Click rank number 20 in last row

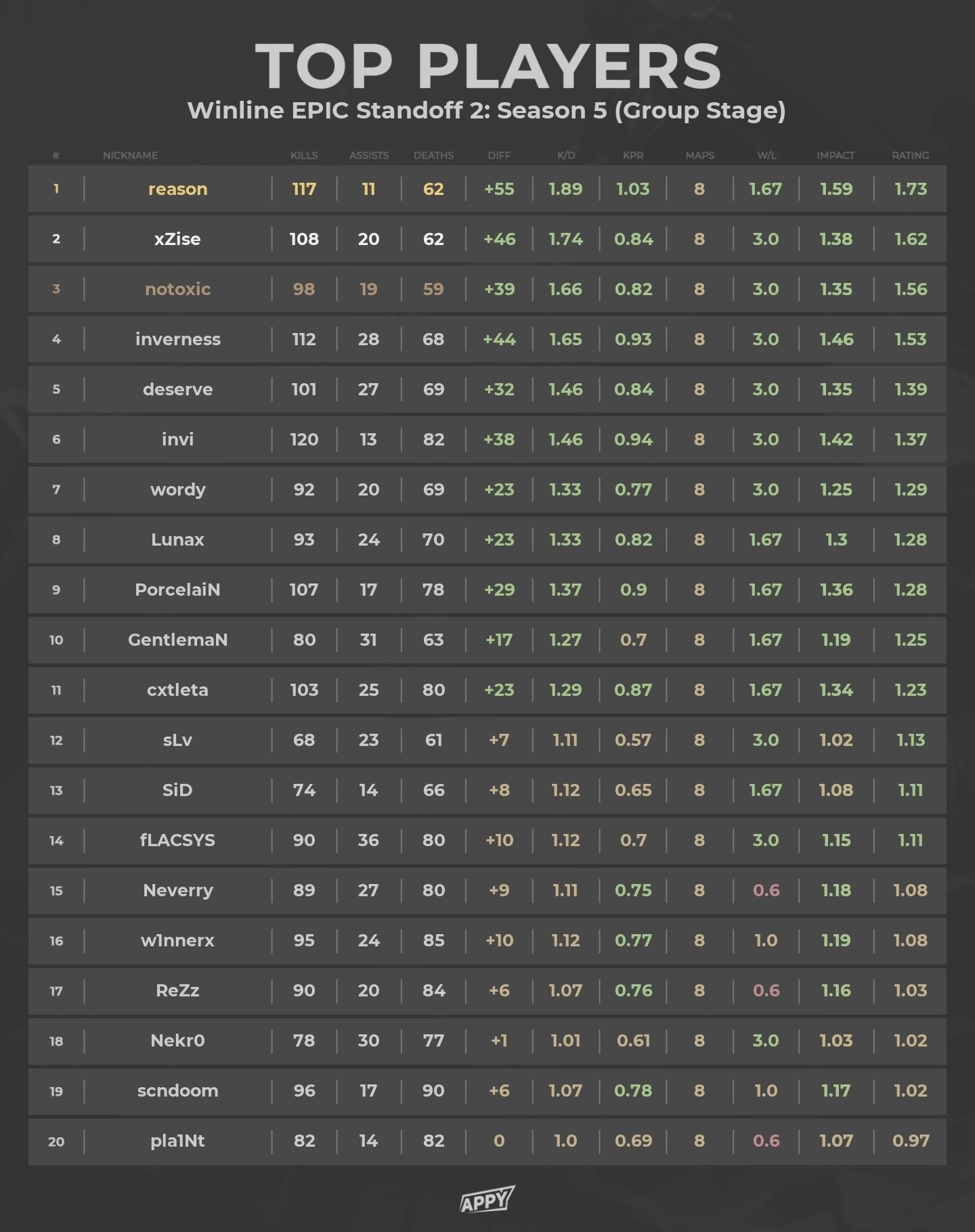pyautogui.click(x=56, y=1141)
